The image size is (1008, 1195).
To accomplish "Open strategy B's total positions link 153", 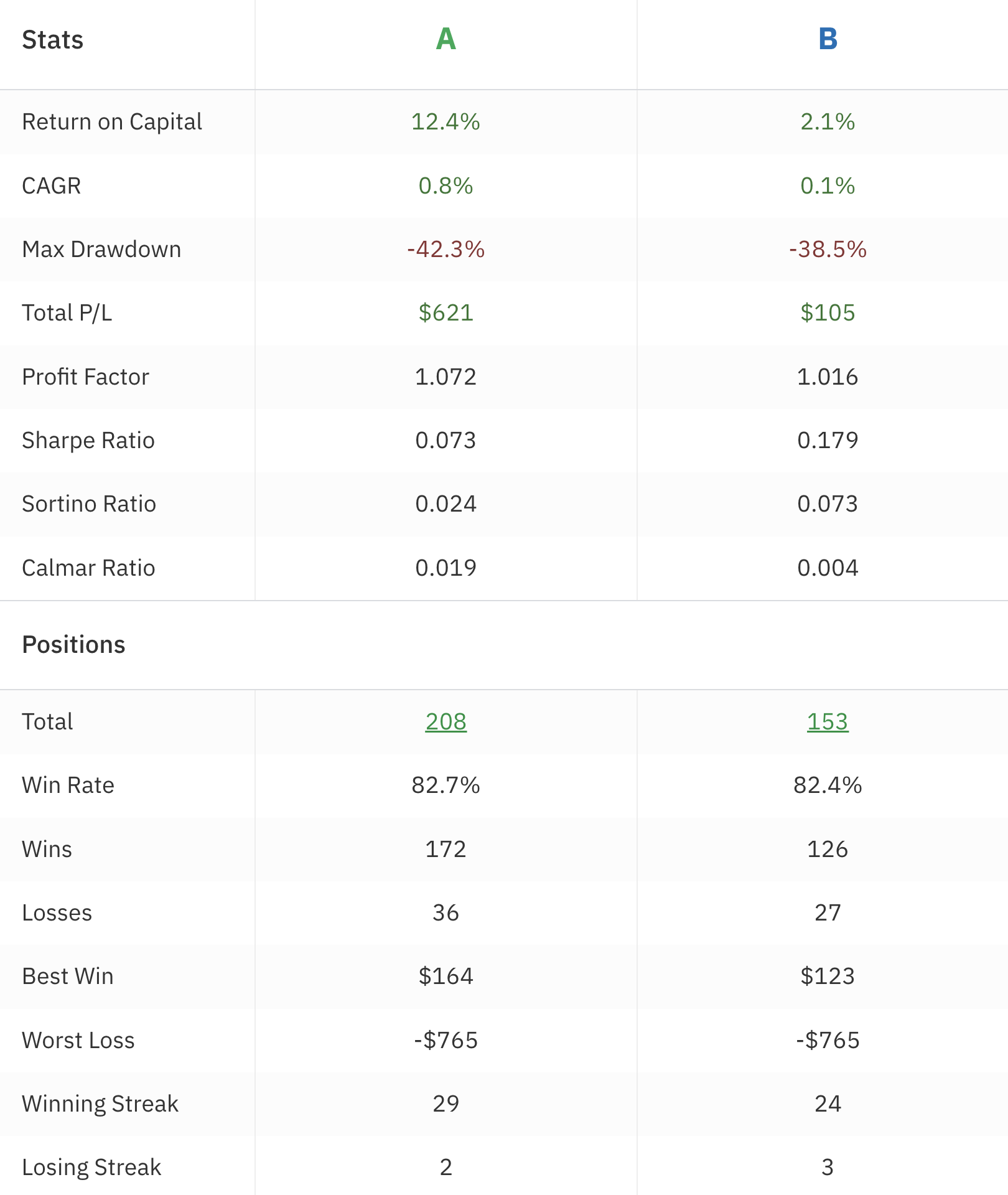I will (x=827, y=721).
